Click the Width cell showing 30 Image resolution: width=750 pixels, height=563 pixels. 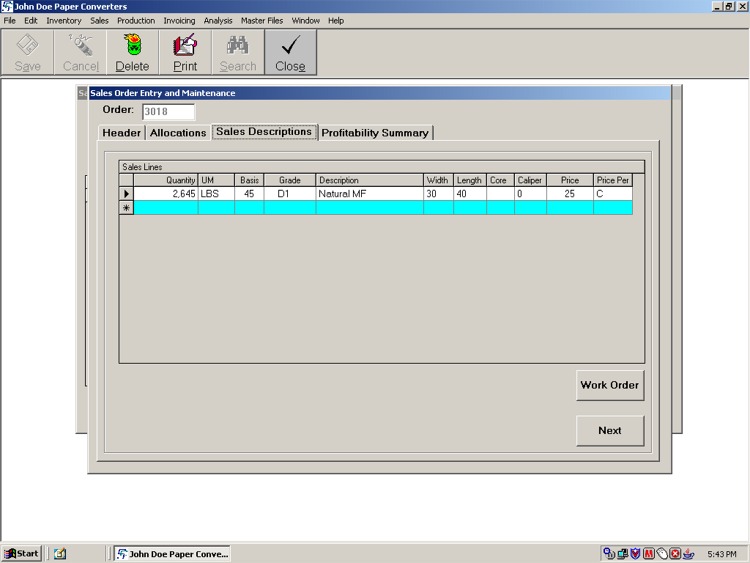[438, 194]
